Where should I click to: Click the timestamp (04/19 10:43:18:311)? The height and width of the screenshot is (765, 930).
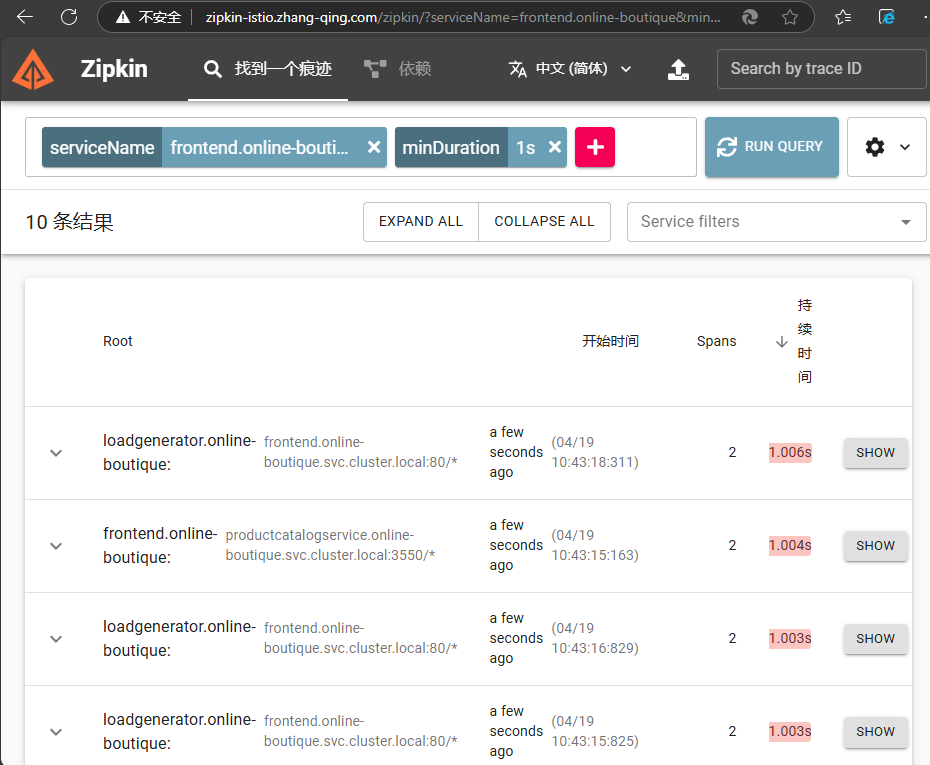tap(595, 452)
